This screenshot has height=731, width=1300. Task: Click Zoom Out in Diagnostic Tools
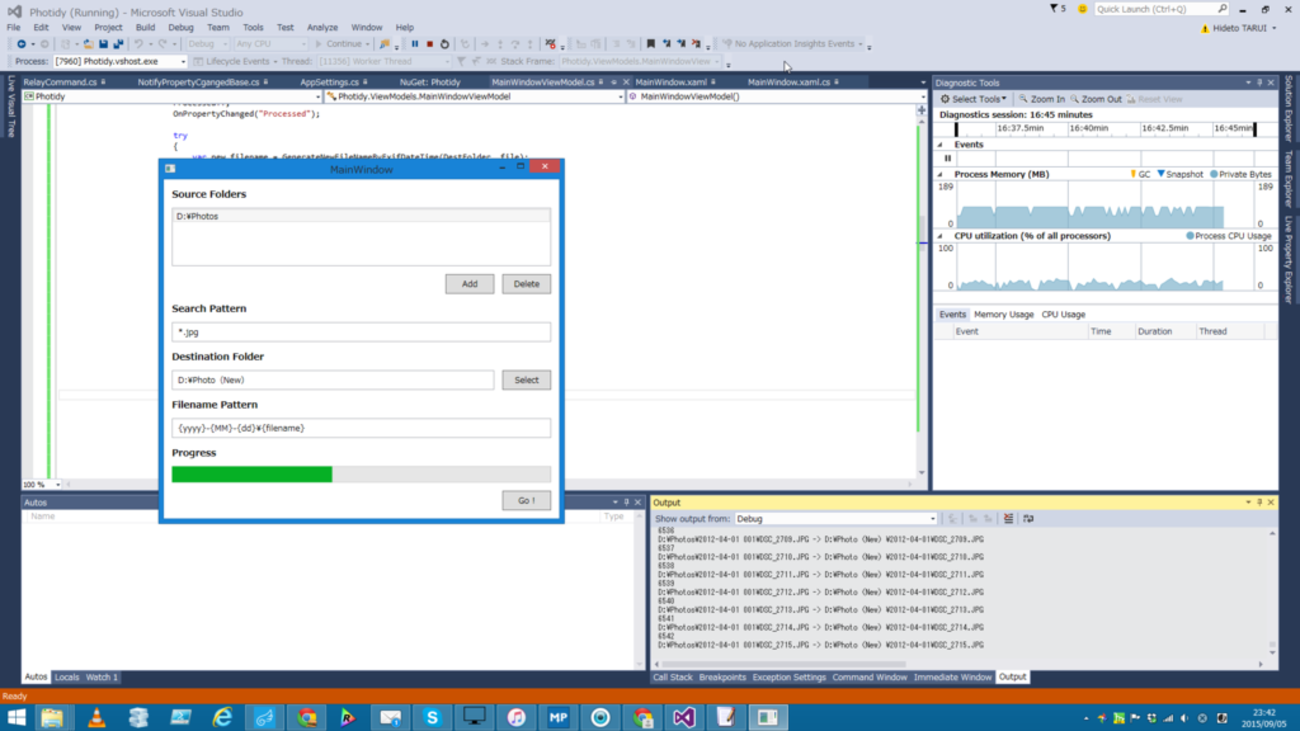coord(1096,99)
